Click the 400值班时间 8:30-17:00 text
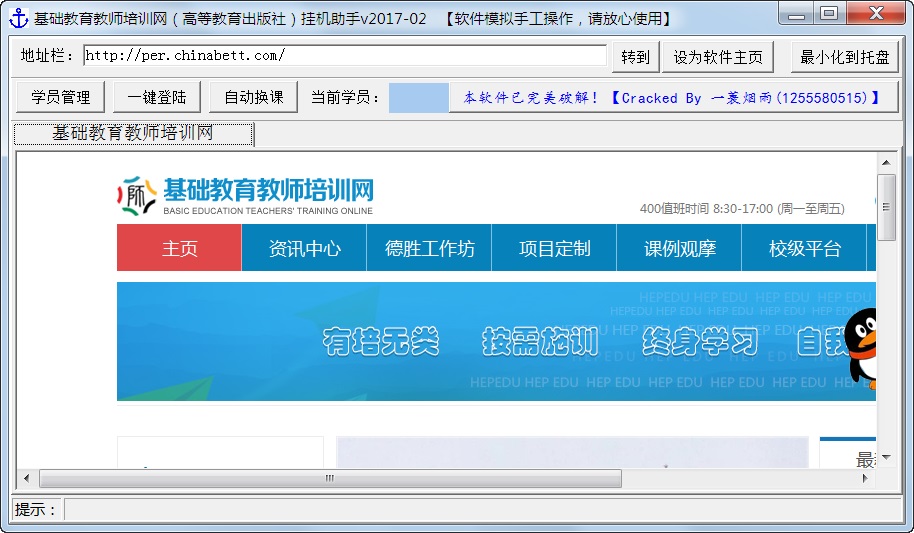This screenshot has width=914, height=533. (742, 209)
